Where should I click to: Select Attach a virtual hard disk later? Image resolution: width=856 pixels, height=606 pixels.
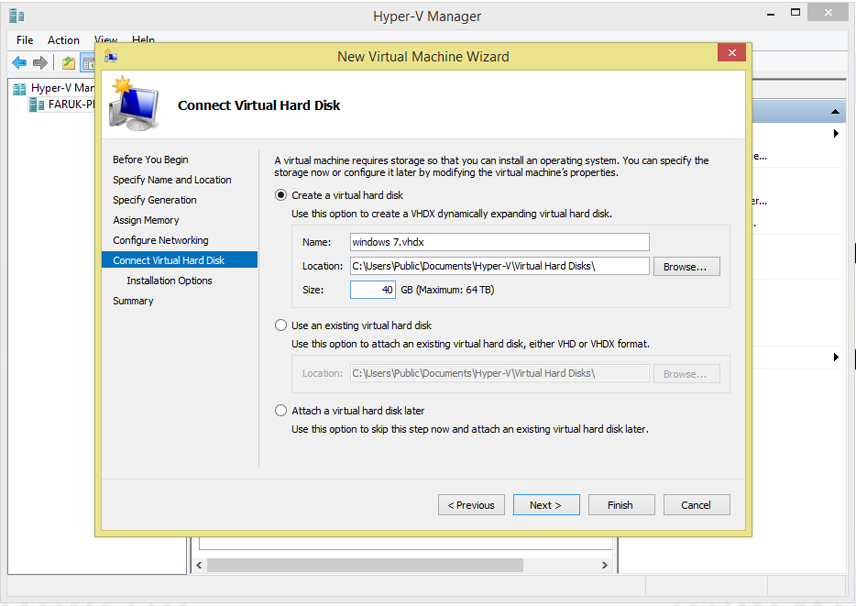coord(281,410)
